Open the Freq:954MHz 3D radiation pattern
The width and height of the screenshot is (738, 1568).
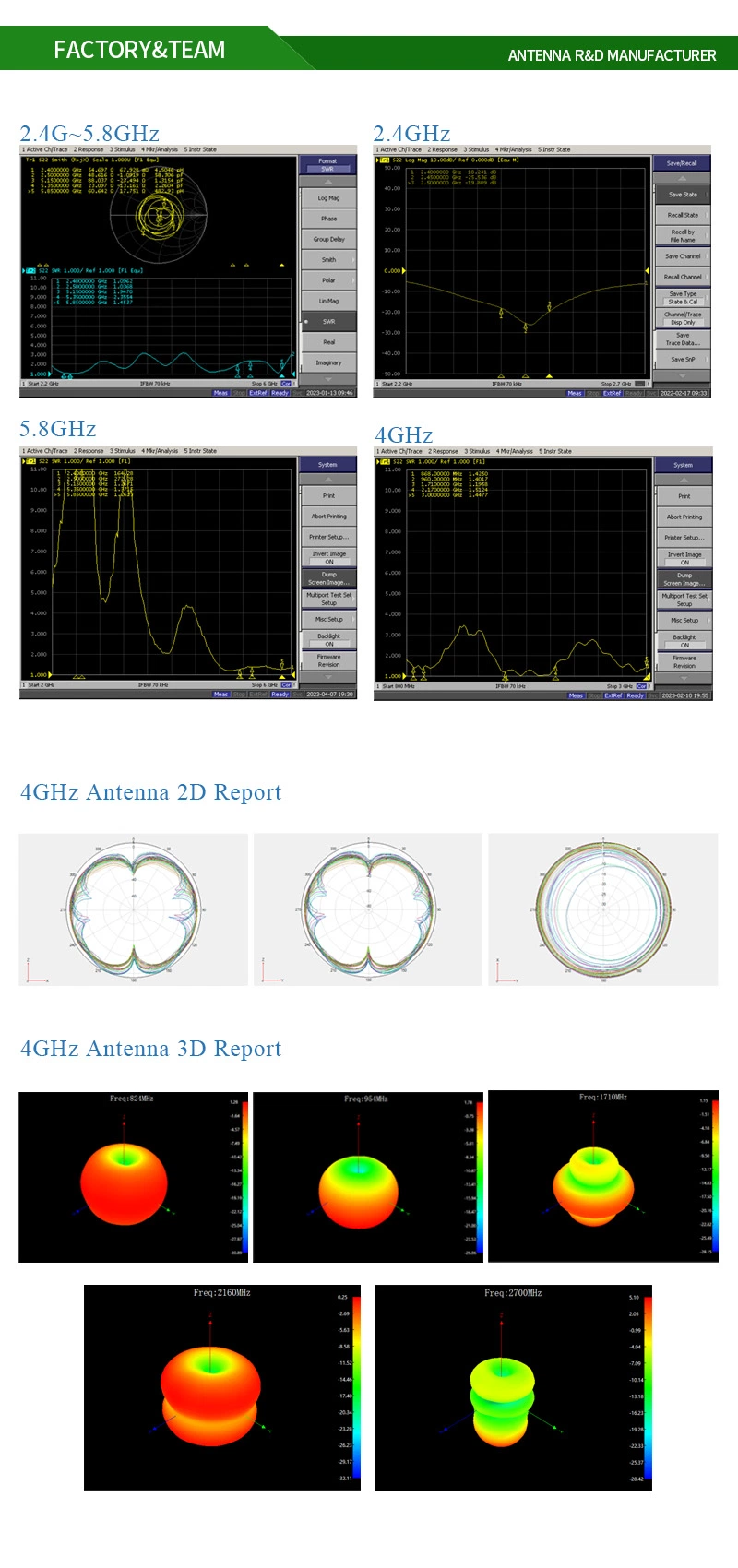coord(368,1177)
